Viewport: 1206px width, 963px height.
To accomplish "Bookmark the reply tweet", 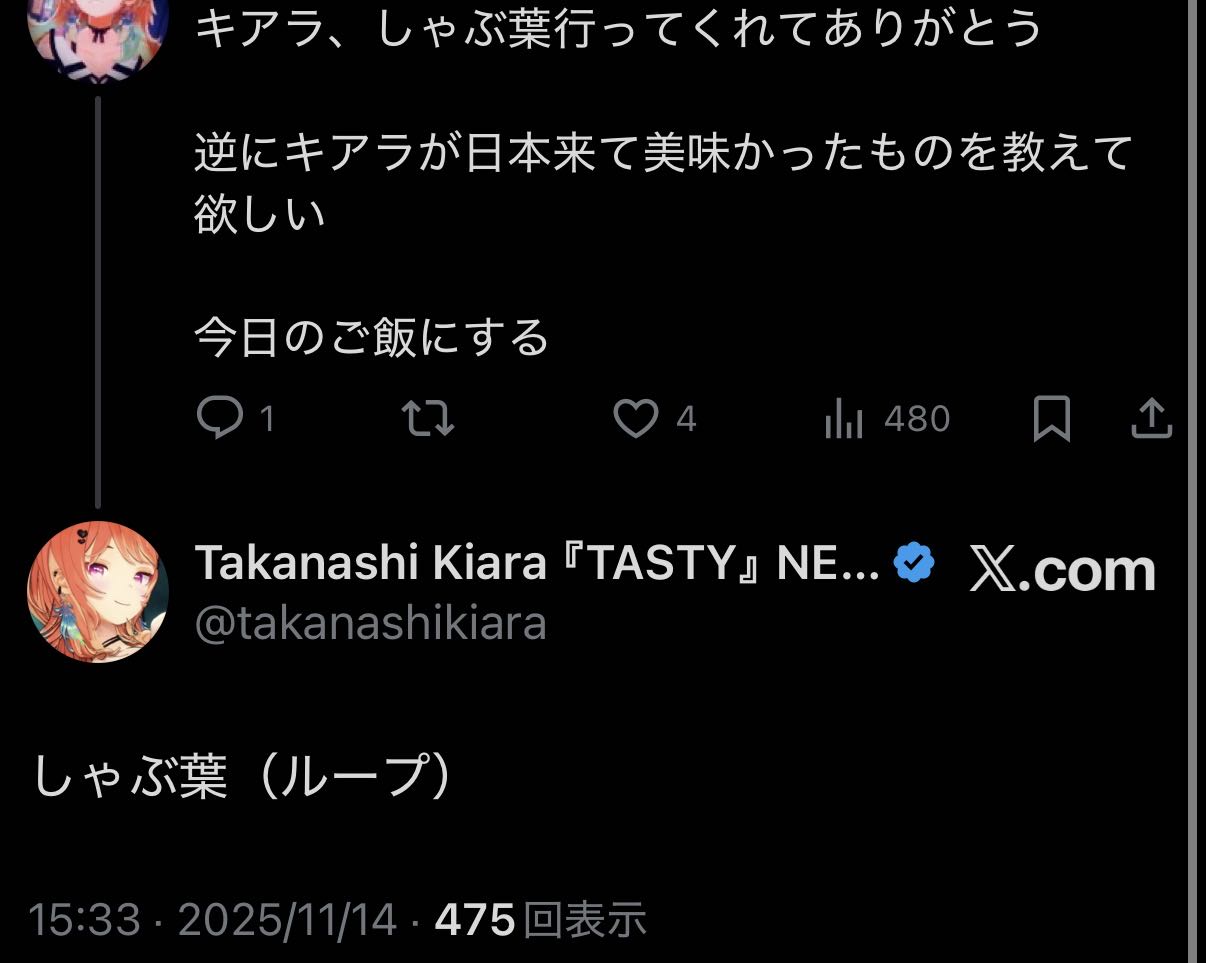I will pyautogui.click(x=1051, y=419).
